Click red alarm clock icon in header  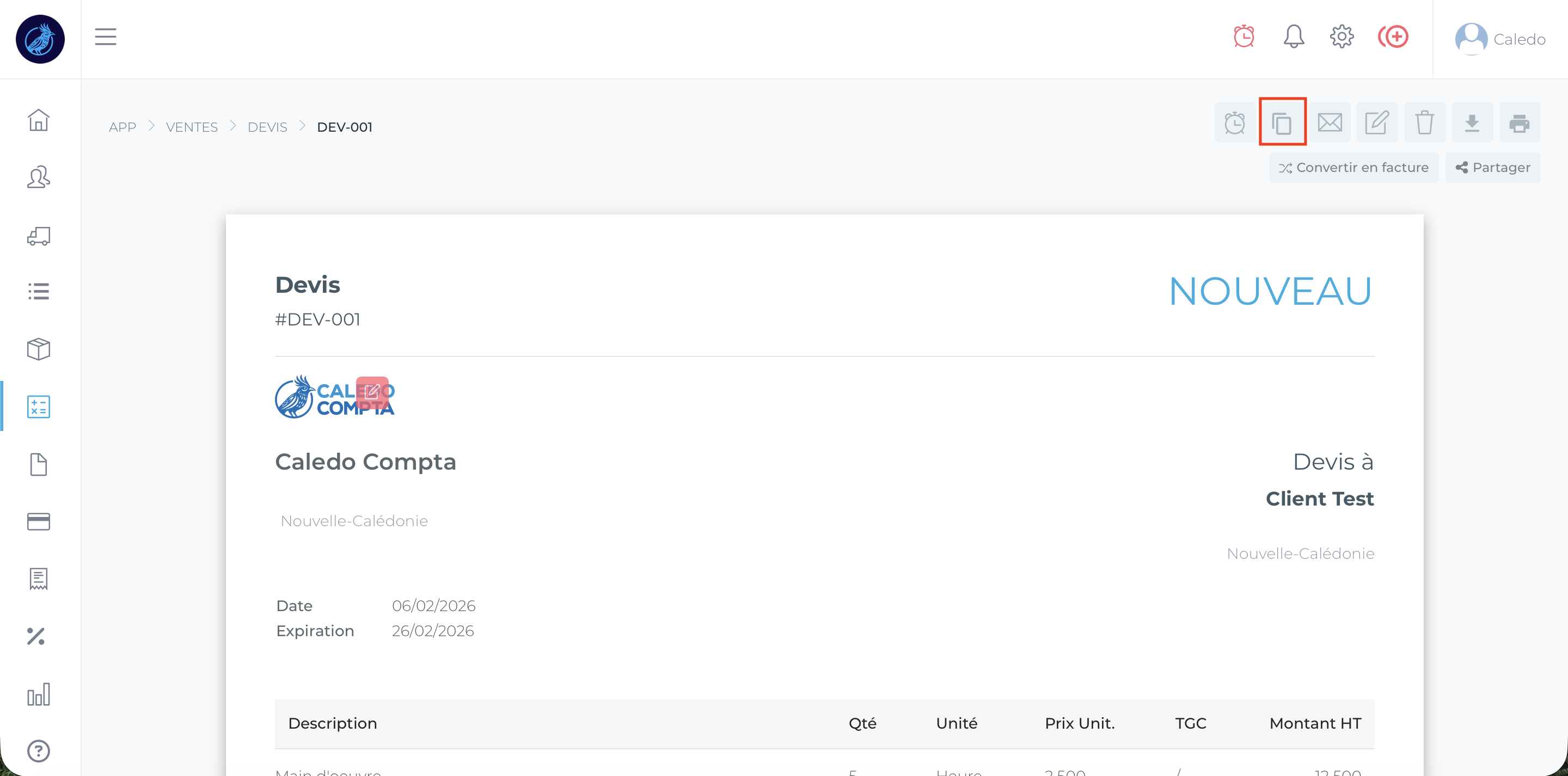[1244, 36]
